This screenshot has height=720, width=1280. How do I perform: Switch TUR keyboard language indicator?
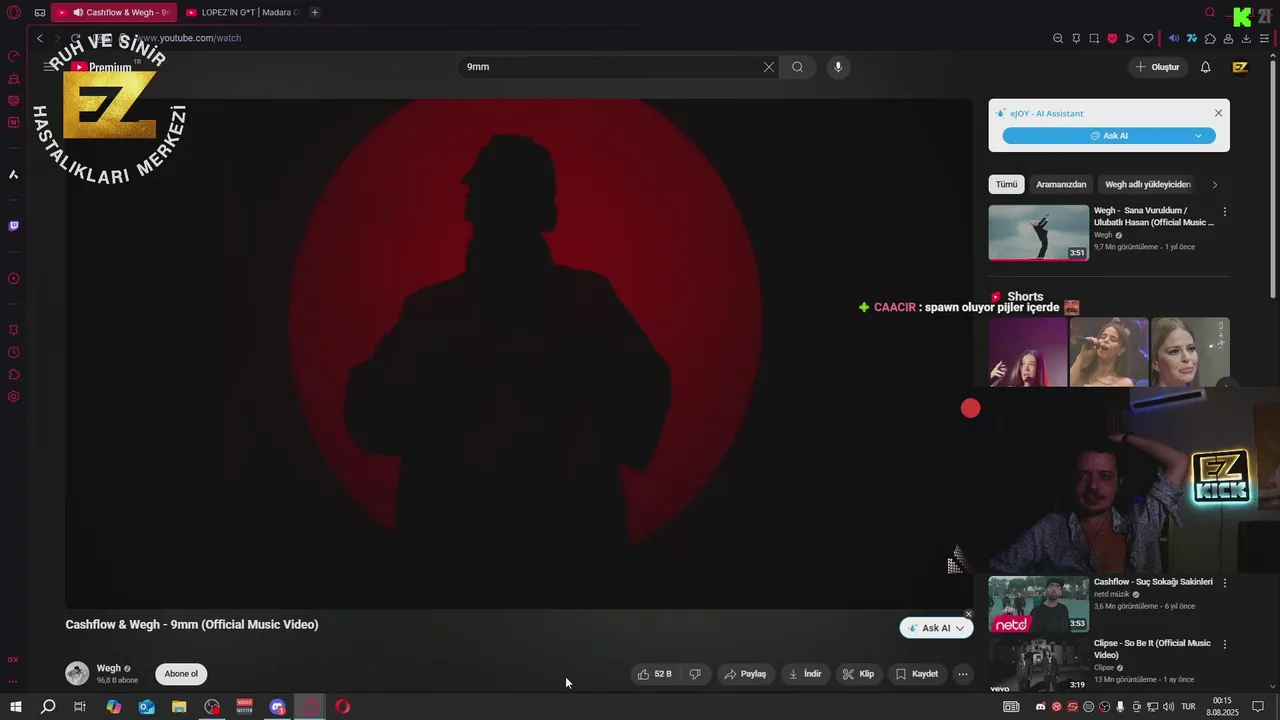pyautogui.click(x=1188, y=707)
